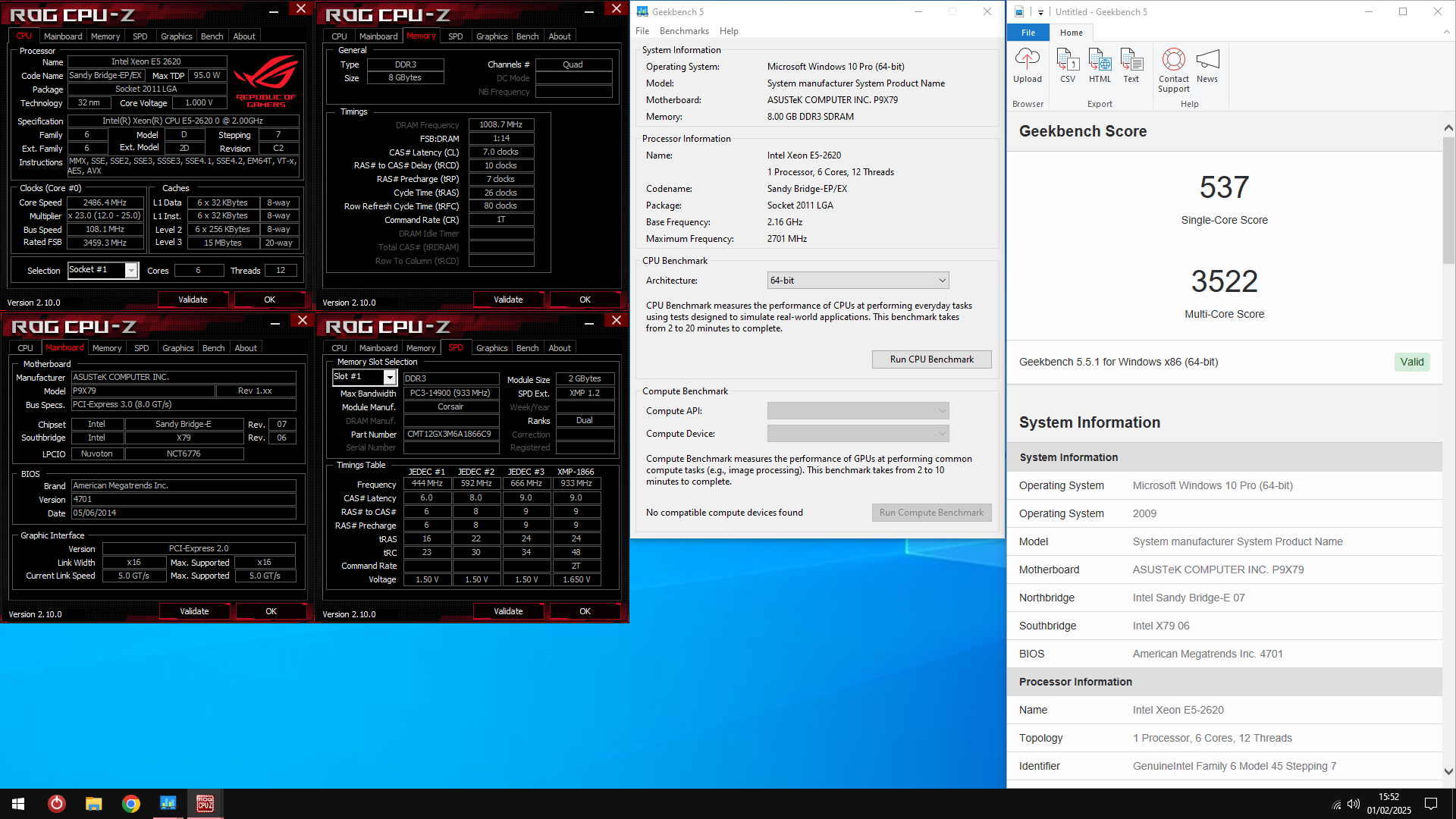Switch to the Memory tab in the CPU-Z SPD window
Image resolution: width=1456 pixels, height=819 pixels.
(x=421, y=348)
